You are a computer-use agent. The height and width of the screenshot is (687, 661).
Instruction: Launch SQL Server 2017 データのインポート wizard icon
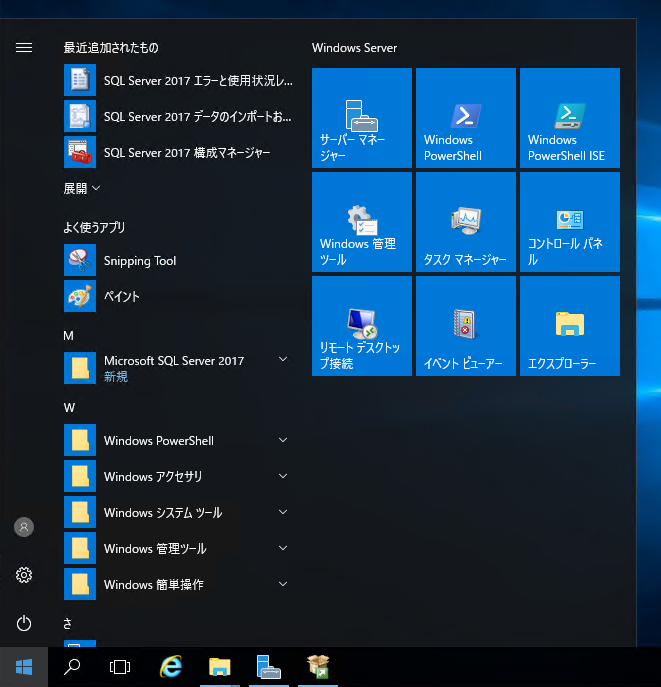click(80, 116)
